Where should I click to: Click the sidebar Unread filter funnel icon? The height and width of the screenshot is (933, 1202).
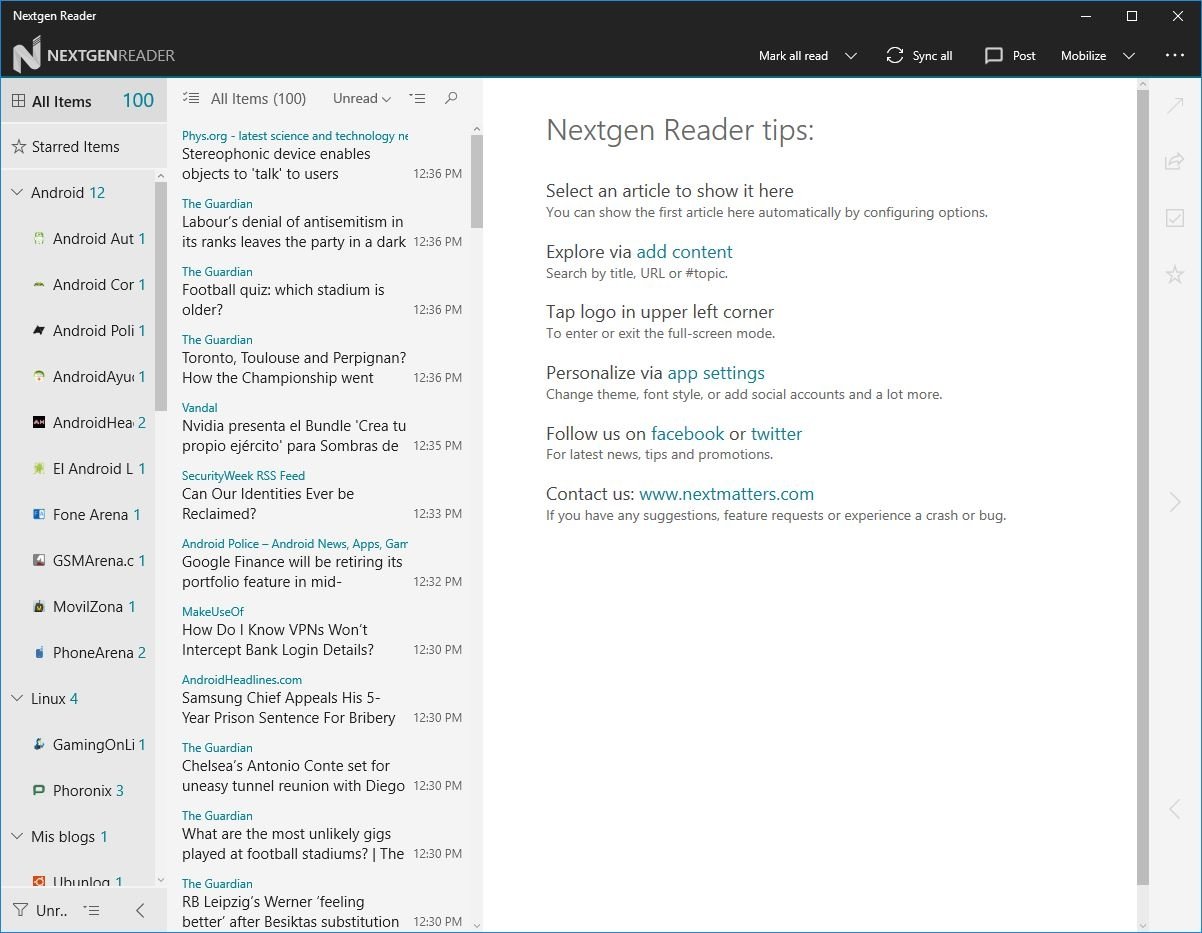click(x=20, y=910)
